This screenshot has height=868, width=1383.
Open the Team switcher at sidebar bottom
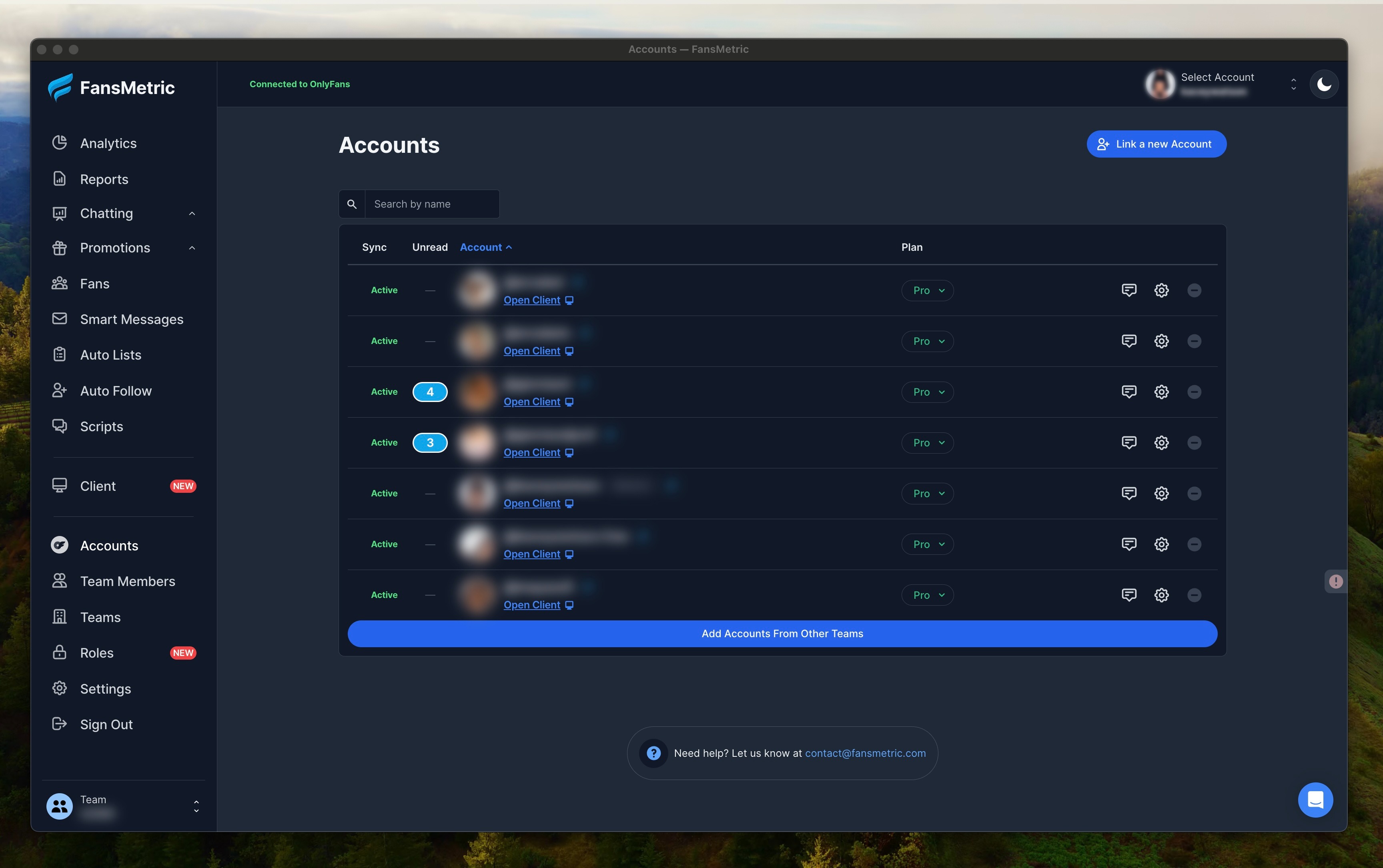tap(124, 806)
